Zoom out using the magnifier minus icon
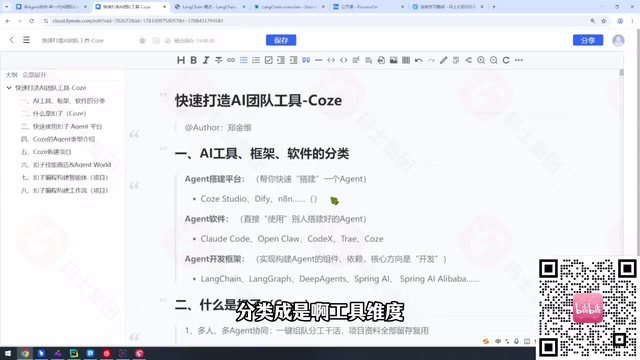The image size is (640, 360). 493,60
